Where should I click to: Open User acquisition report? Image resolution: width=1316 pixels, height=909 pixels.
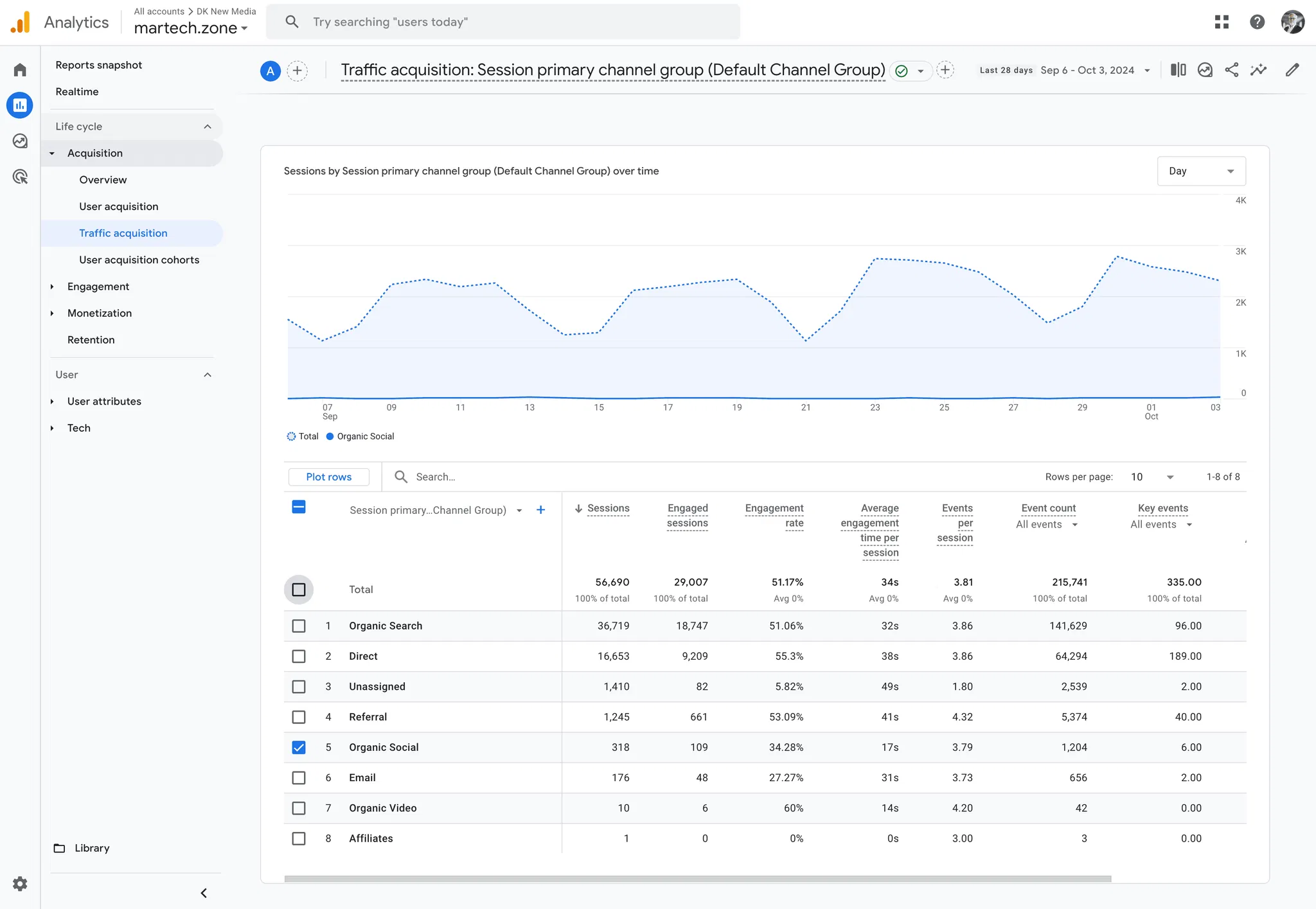click(118, 206)
